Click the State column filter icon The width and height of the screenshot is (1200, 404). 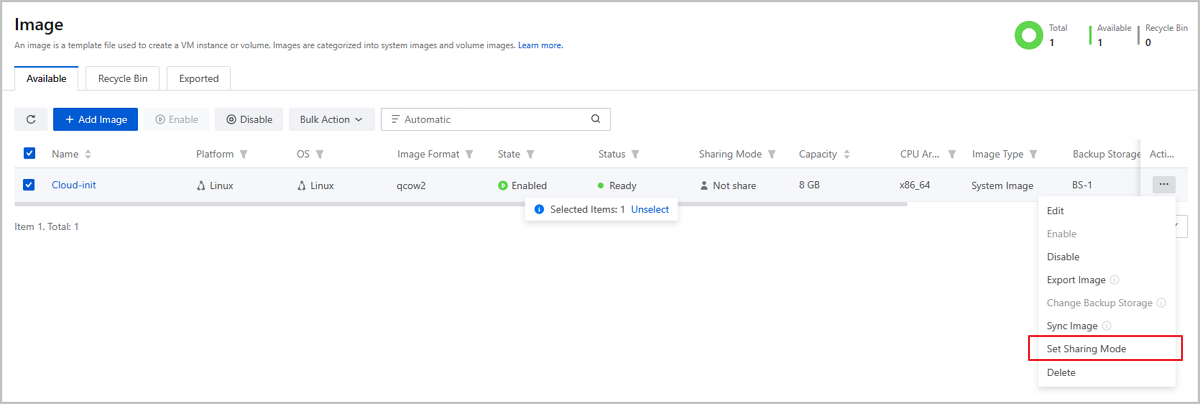[530, 154]
